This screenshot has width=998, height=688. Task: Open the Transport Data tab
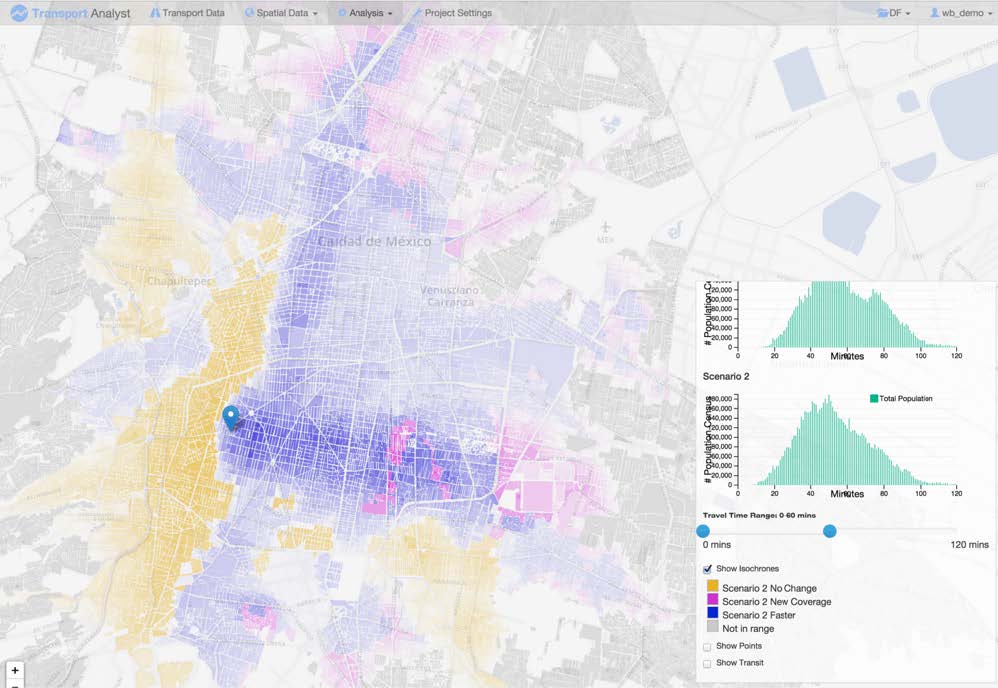(x=187, y=13)
